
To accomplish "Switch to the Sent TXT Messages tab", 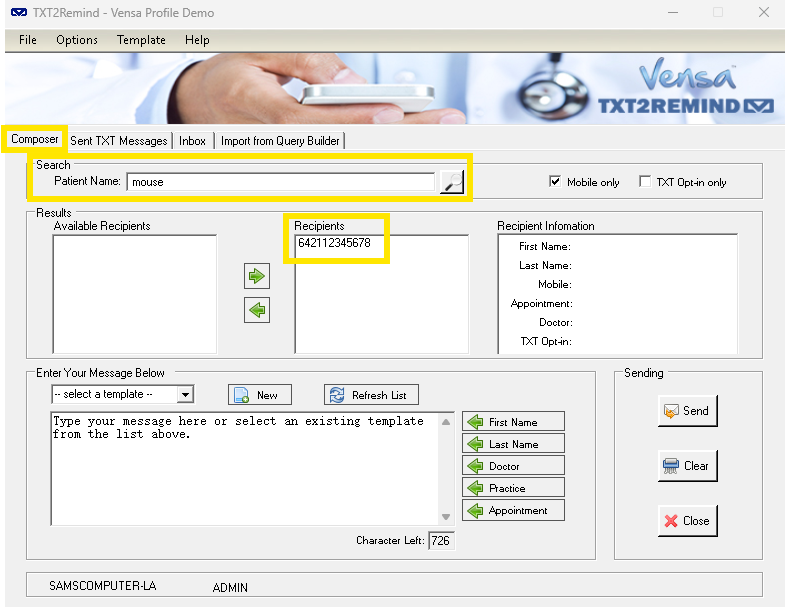I will coord(119,141).
